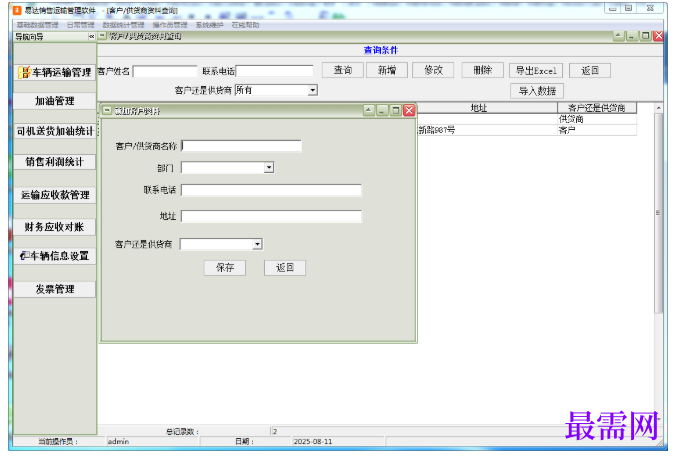Screen dimensions: 677x457
Task: Open 司机送货加油统计 in the sidebar
Action: pyautogui.click(x=55, y=131)
